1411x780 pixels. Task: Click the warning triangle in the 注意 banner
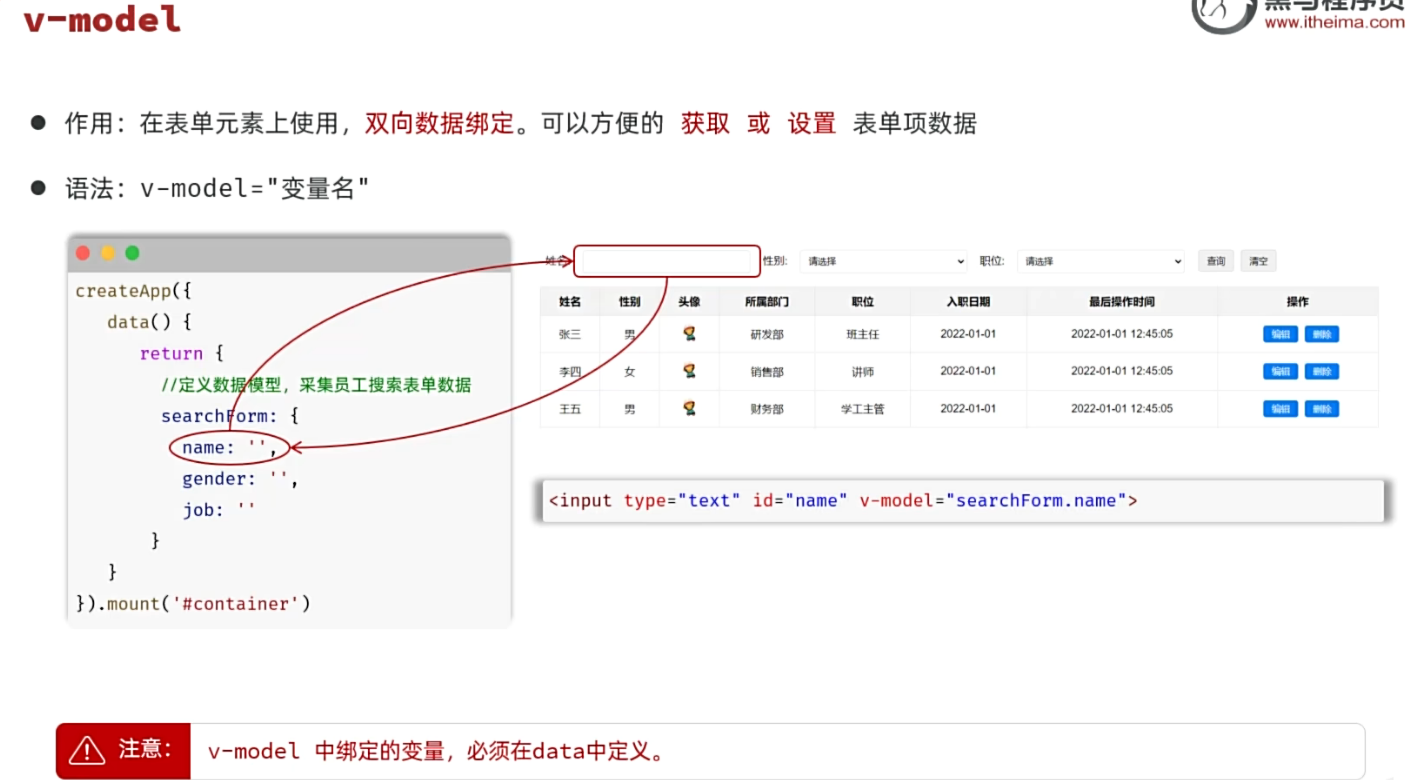point(87,751)
